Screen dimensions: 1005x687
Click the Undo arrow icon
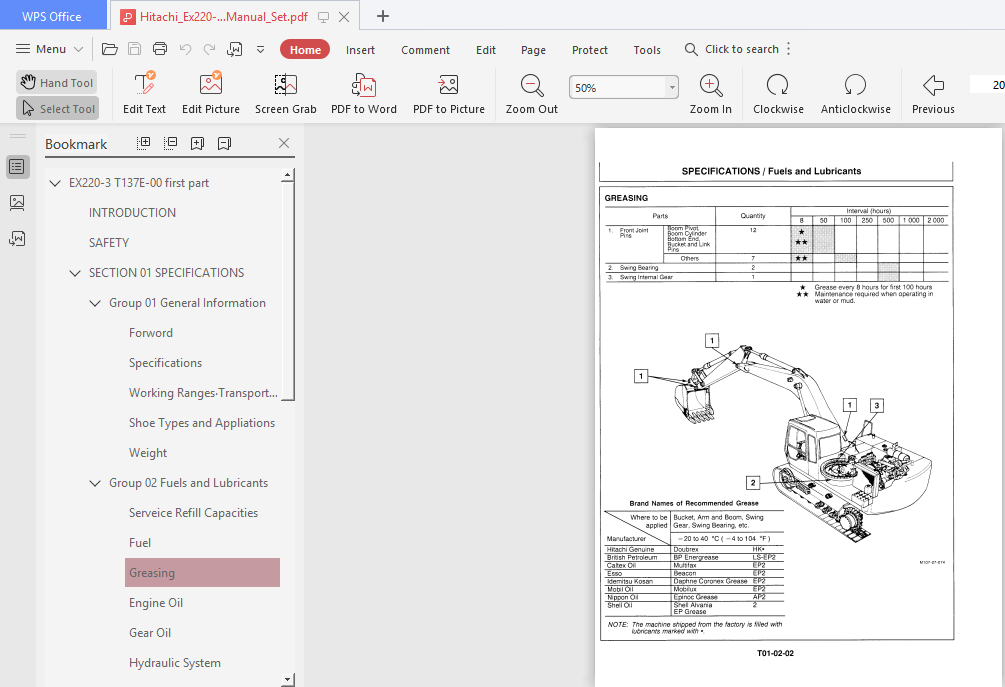click(185, 49)
